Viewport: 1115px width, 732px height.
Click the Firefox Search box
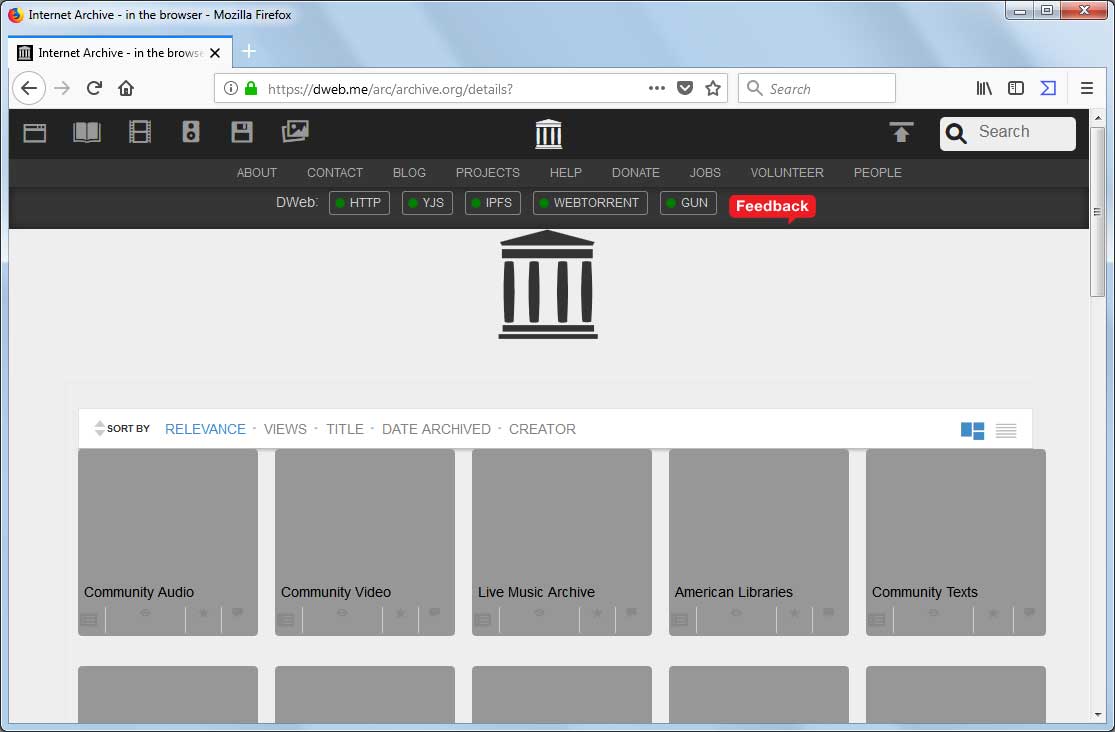[x=816, y=89]
